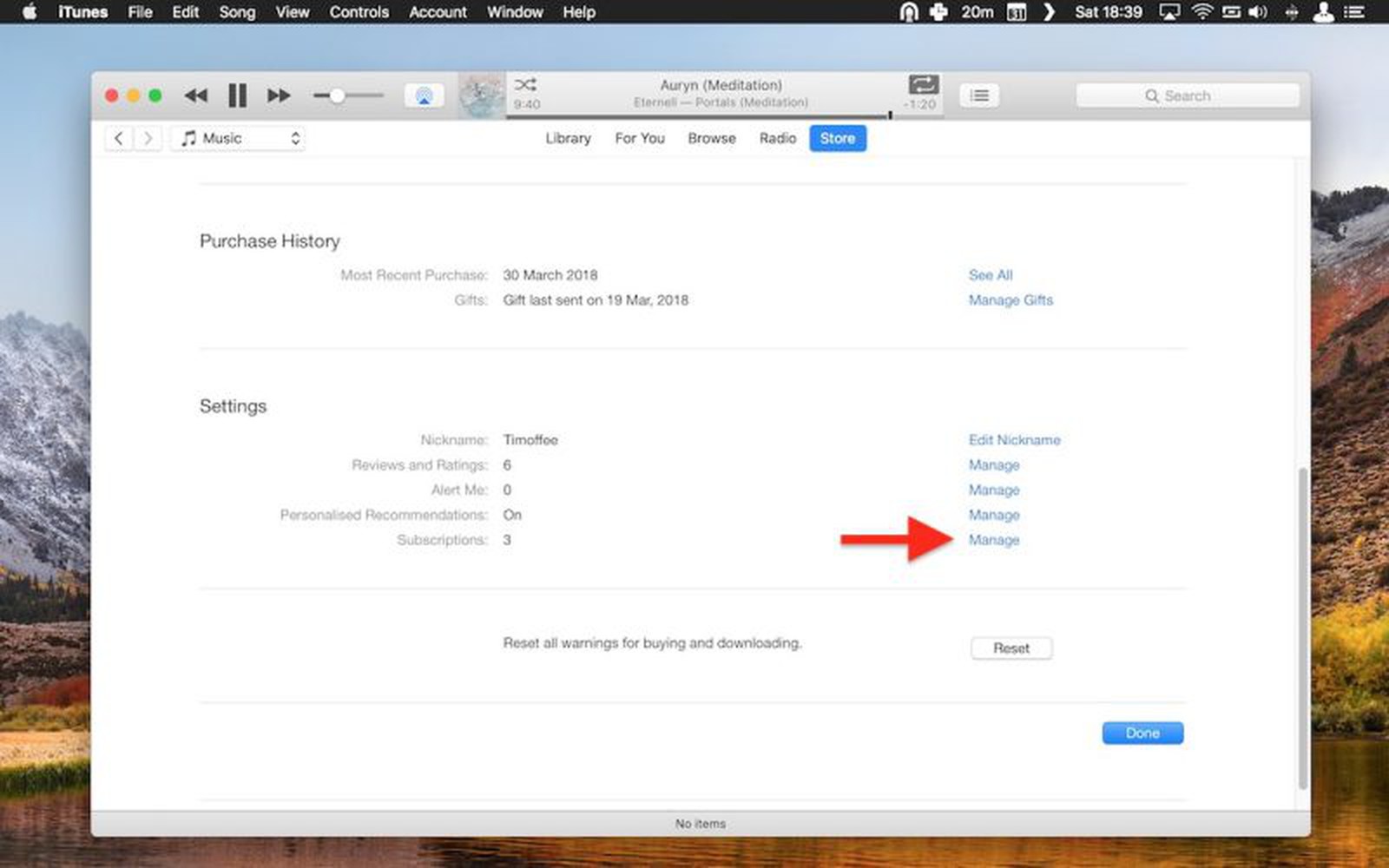Viewport: 1389px width, 868px height.
Task: Click the Done button
Action: [1142, 733]
